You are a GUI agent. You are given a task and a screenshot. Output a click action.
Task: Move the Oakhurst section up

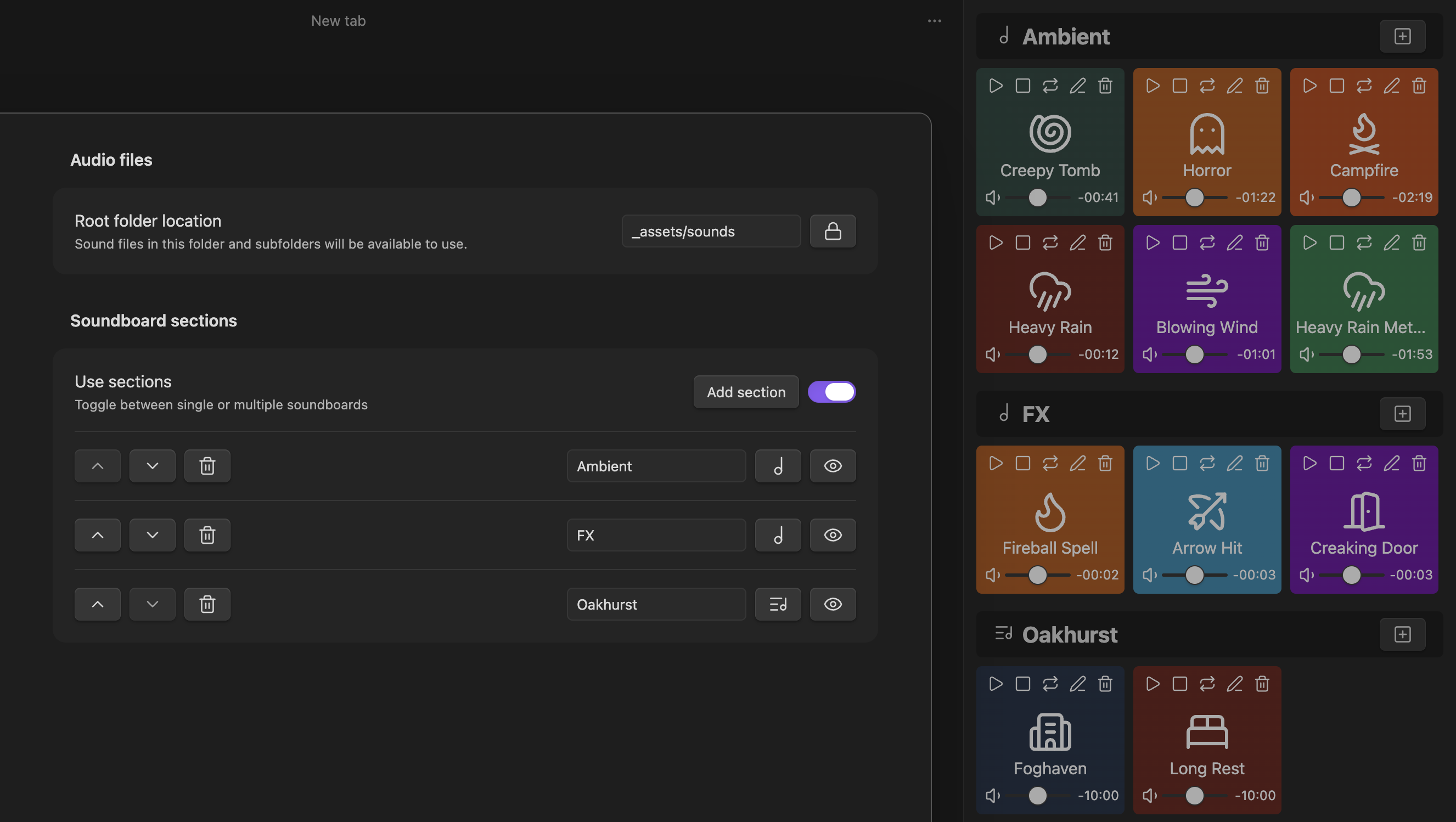[97, 605]
